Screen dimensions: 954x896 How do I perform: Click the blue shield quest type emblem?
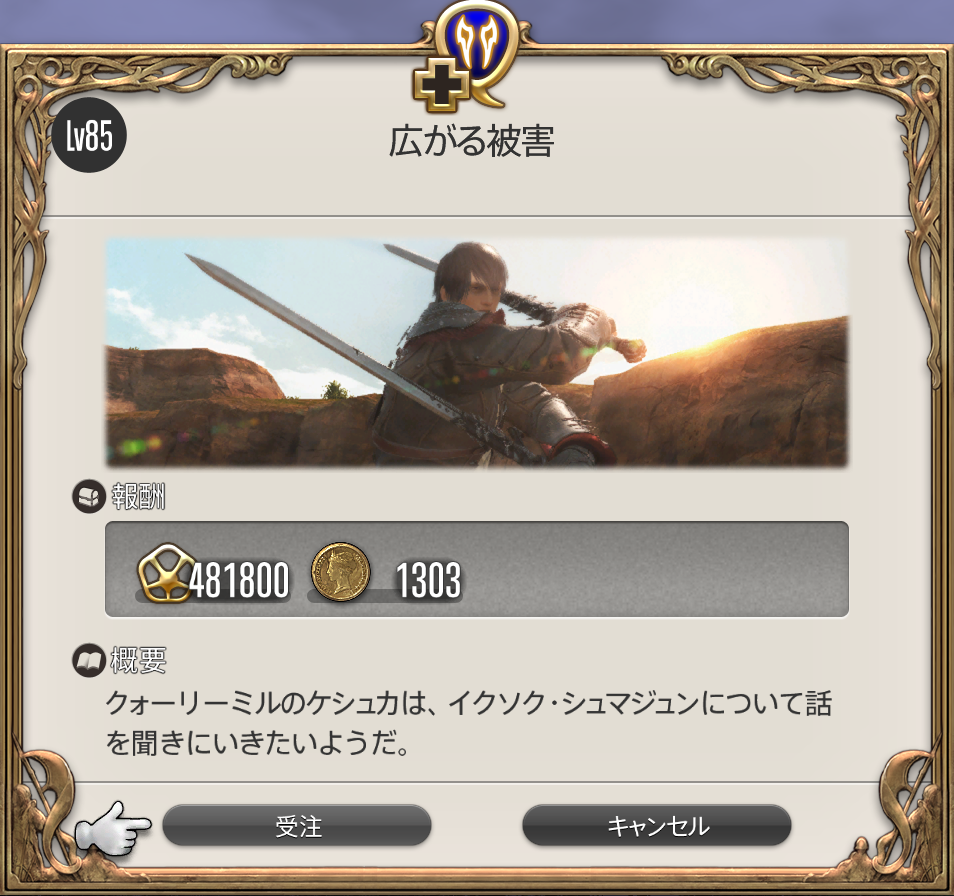click(478, 46)
